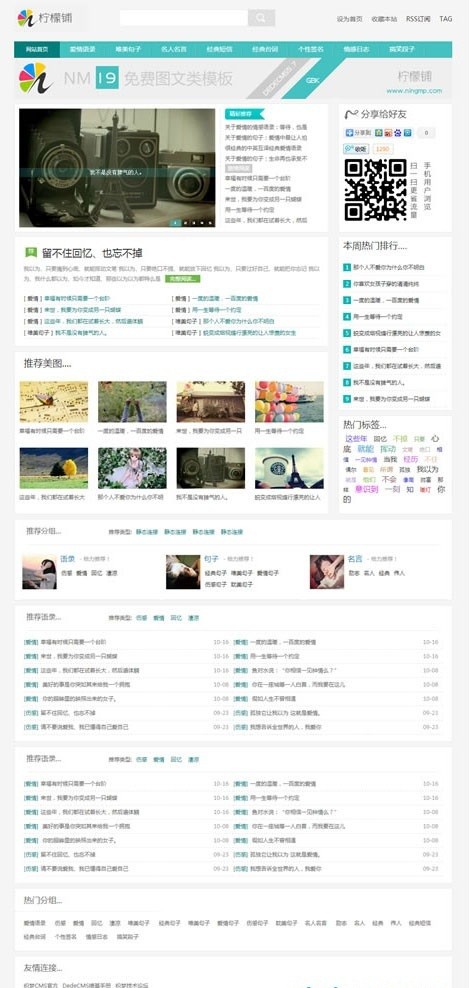Click 名人名言 in the 热门分组 list
The image size is (471, 988).
point(316,922)
